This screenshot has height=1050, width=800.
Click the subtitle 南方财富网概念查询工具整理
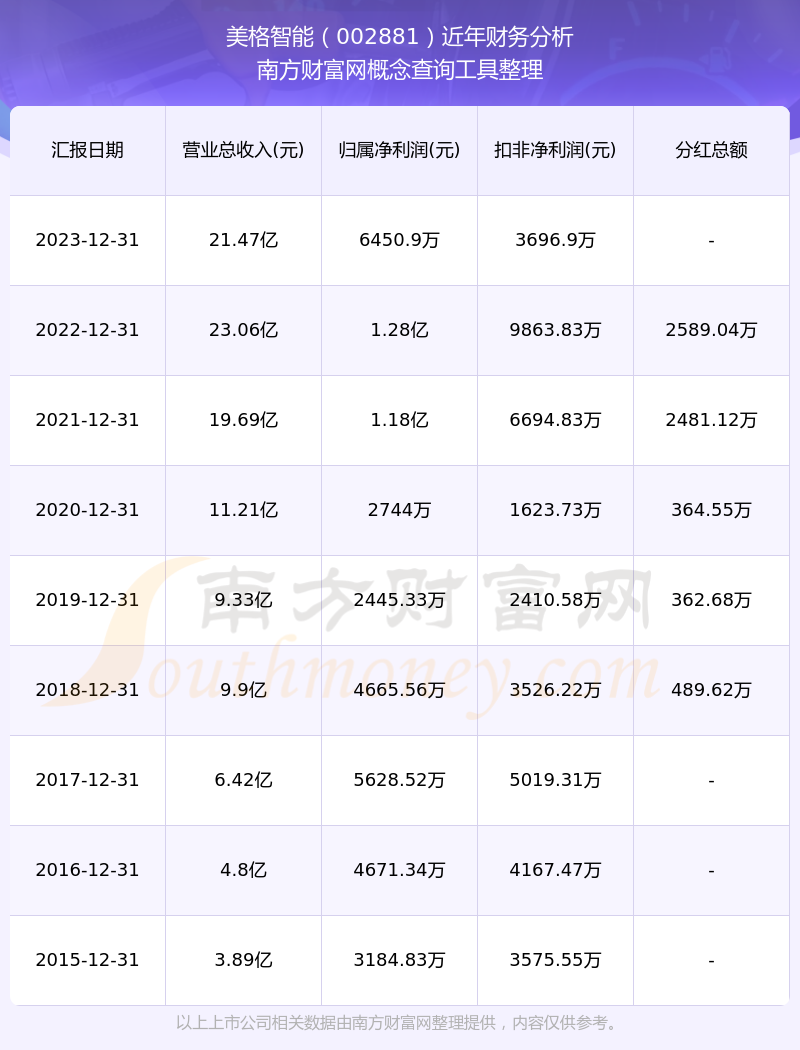(400, 70)
